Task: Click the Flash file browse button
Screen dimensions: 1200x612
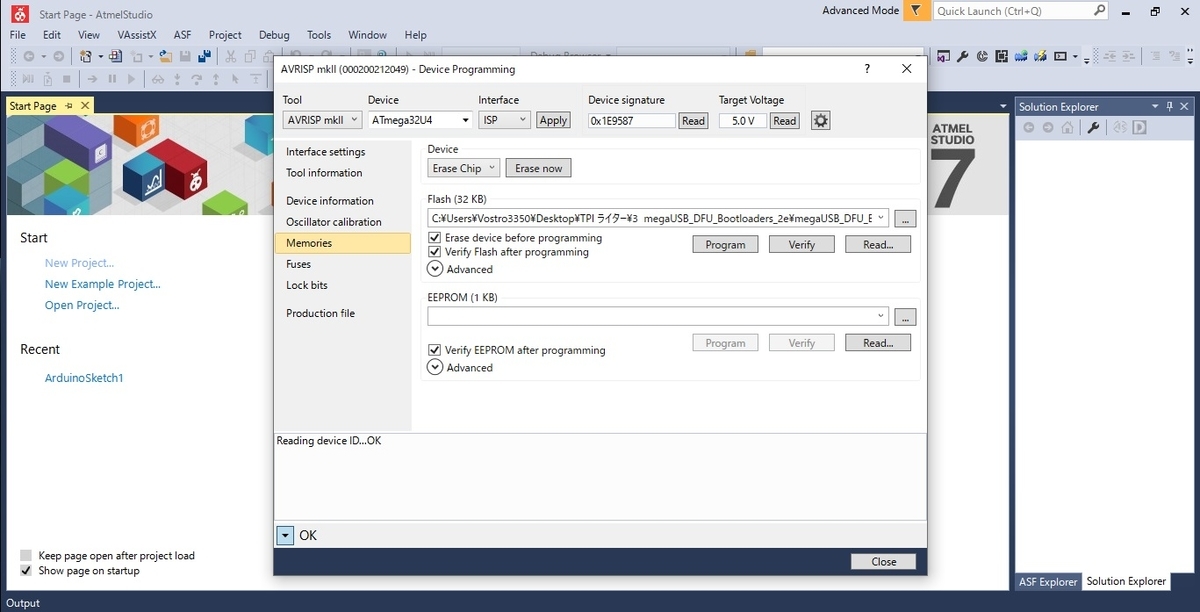Action: 905,219
